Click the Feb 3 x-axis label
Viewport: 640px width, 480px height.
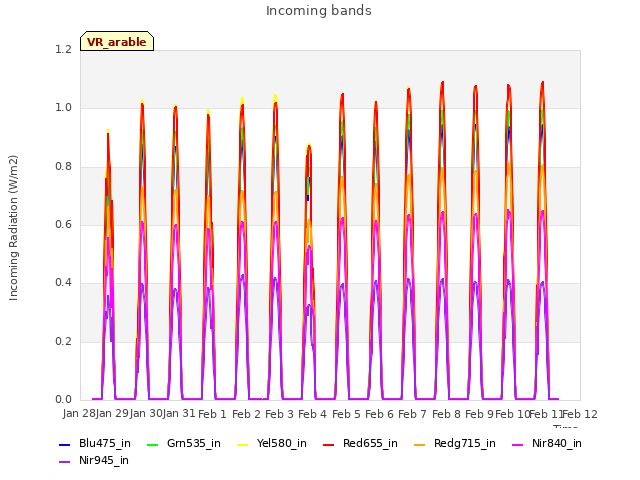click(x=279, y=414)
